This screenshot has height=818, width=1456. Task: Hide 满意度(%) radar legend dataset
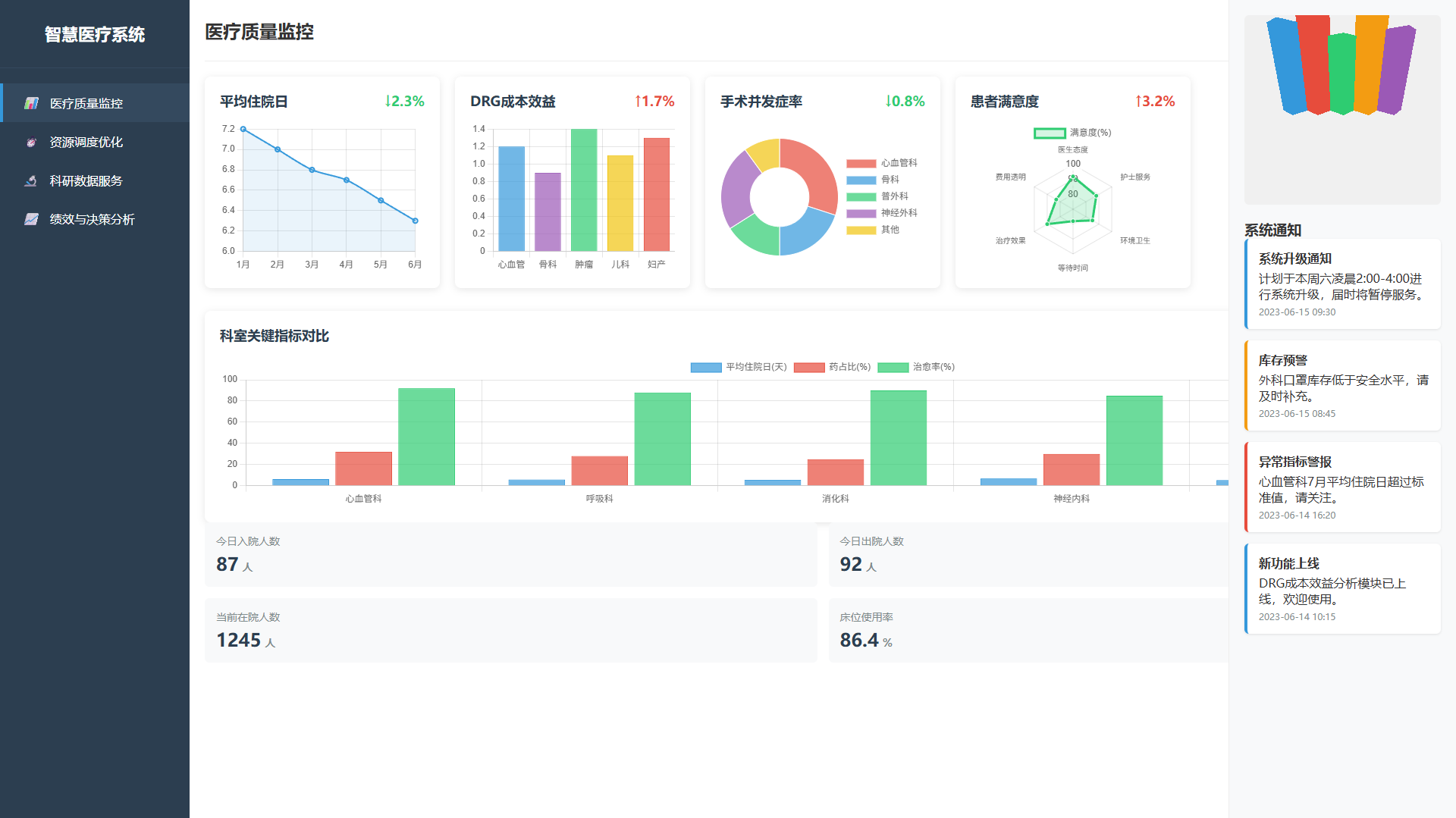point(1072,133)
